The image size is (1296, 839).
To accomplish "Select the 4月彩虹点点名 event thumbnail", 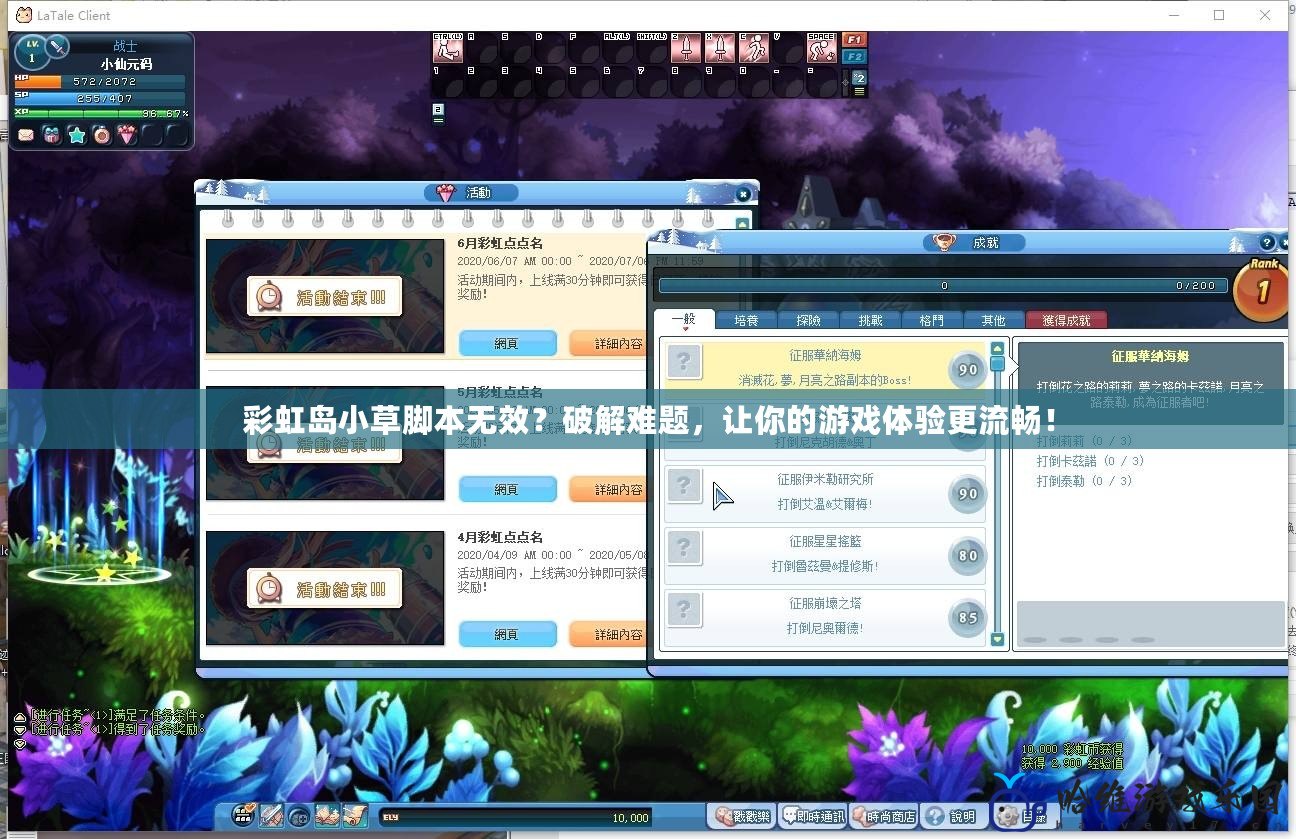I will (x=325, y=588).
